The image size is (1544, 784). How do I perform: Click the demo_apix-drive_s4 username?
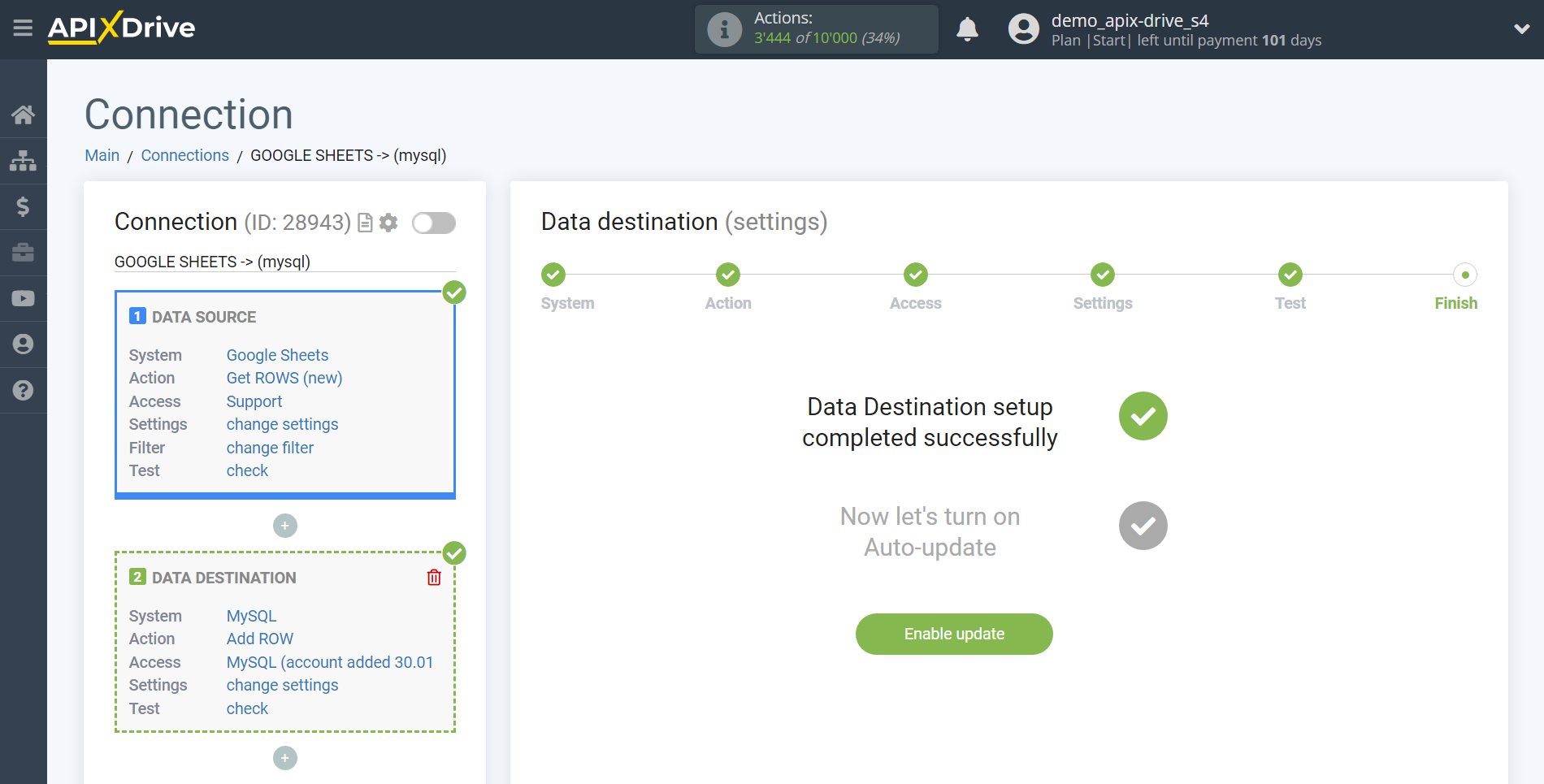coord(1130,20)
